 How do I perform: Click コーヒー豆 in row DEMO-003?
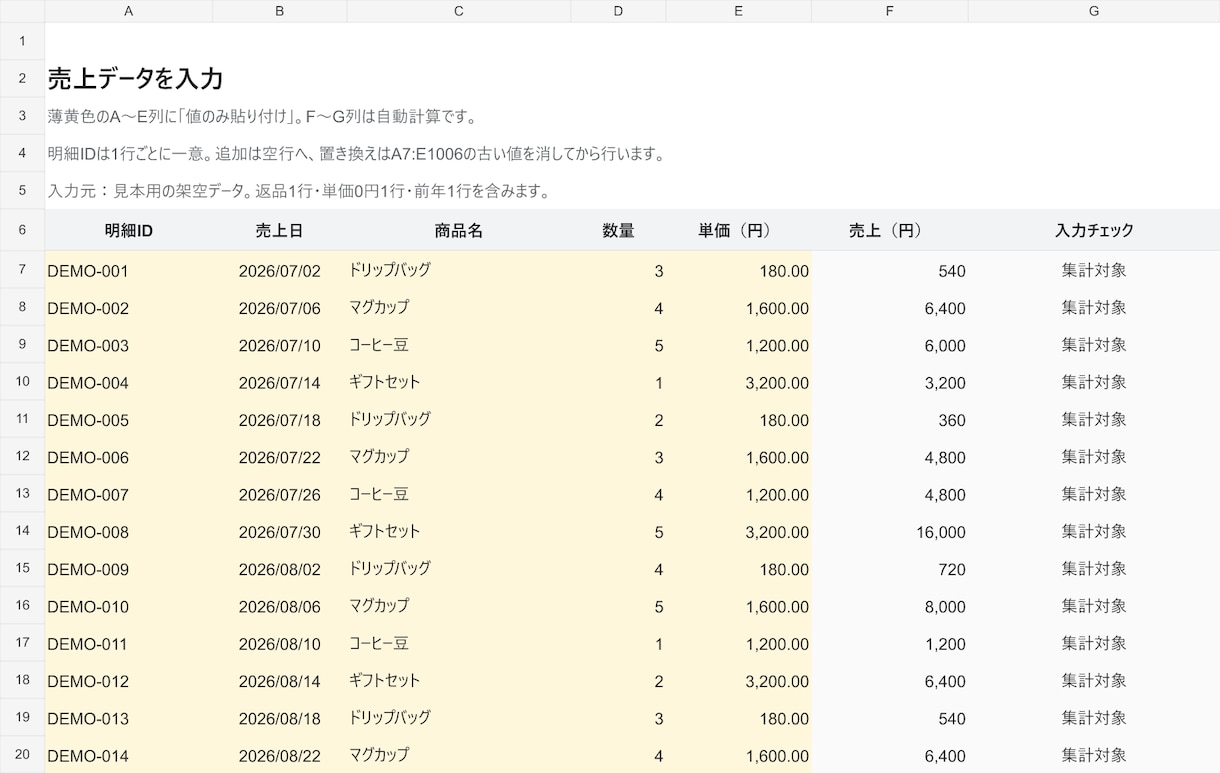pyautogui.click(x=379, y=345)
